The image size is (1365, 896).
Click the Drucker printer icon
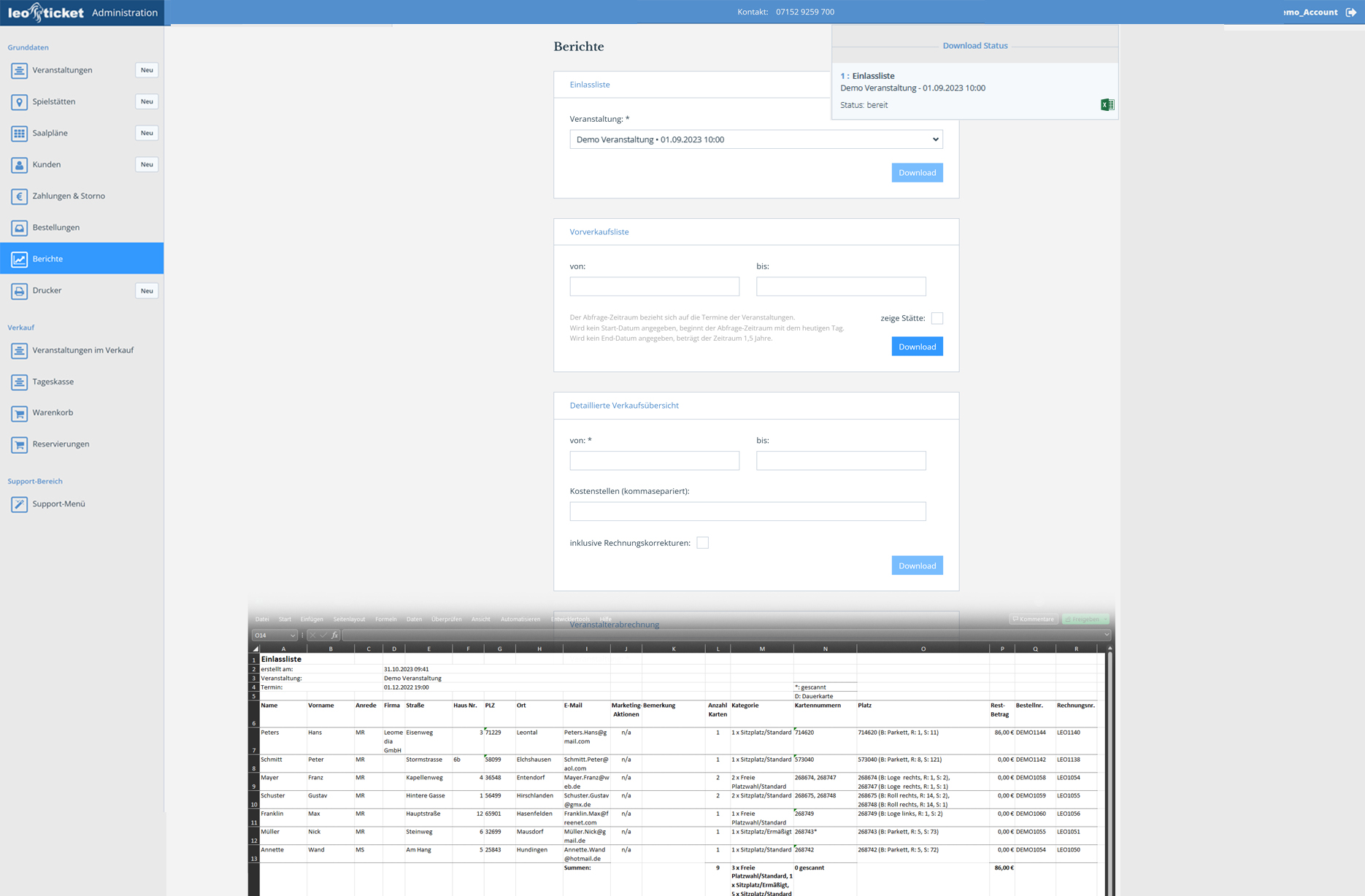tap(20, 291)
